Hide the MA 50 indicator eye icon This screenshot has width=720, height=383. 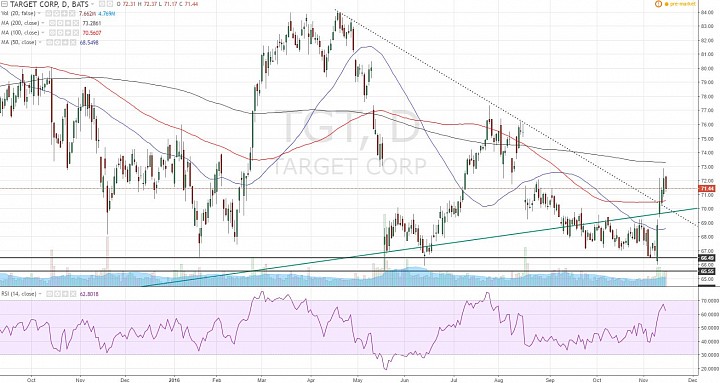point(49,42)
